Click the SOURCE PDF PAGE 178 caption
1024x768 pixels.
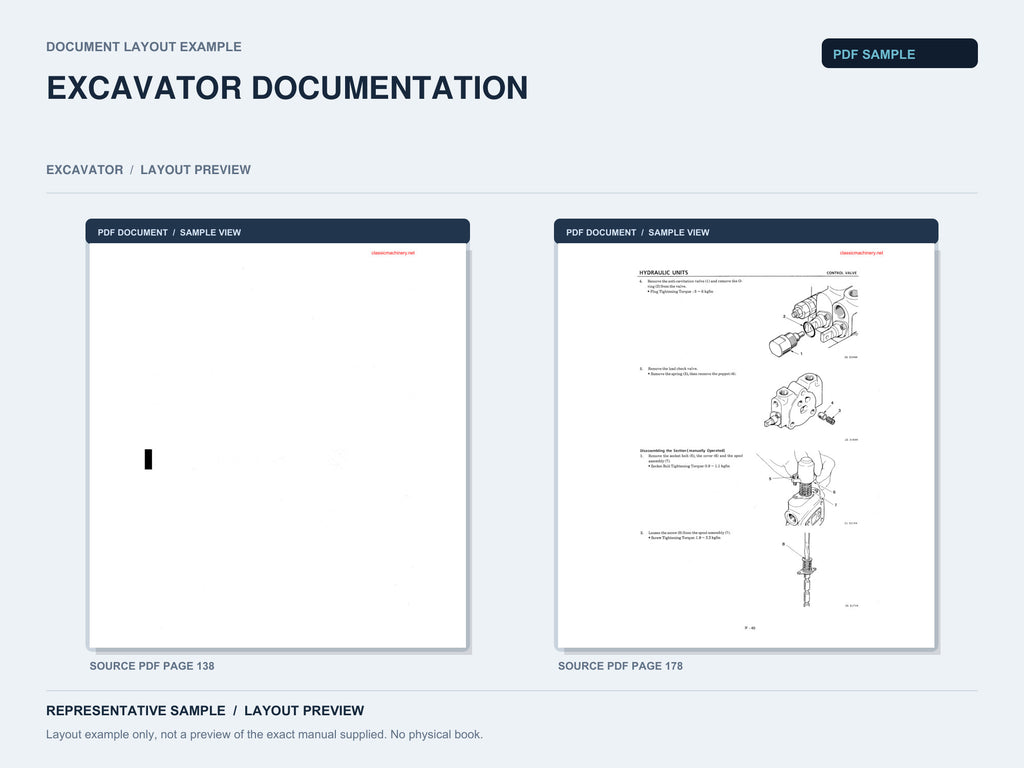pos(620,665)
